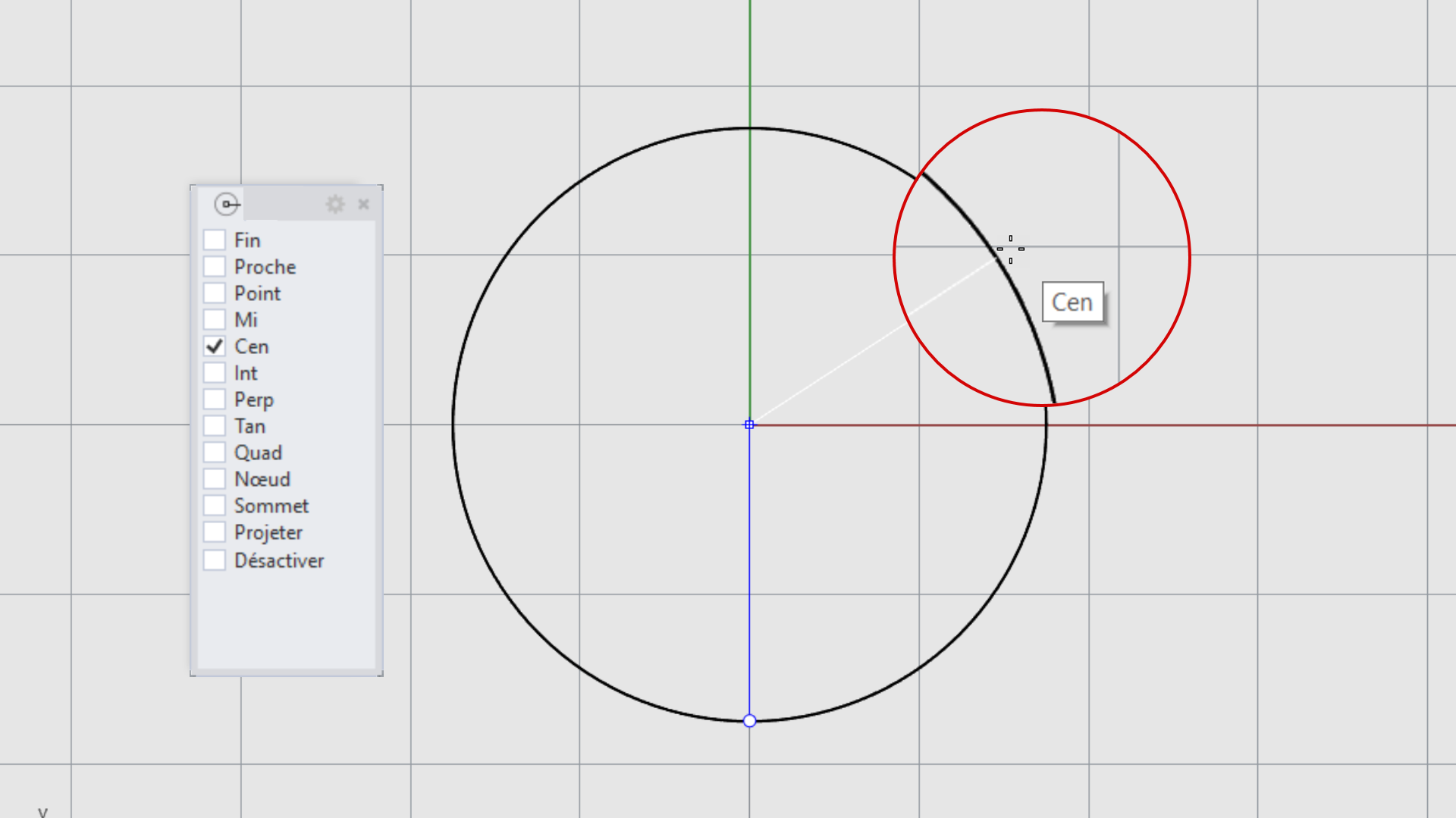This screenshot has width=1456, height=818.
Task: Enable the Tan tangent snap
Action: pyautogui.click(x=215, y=426)
